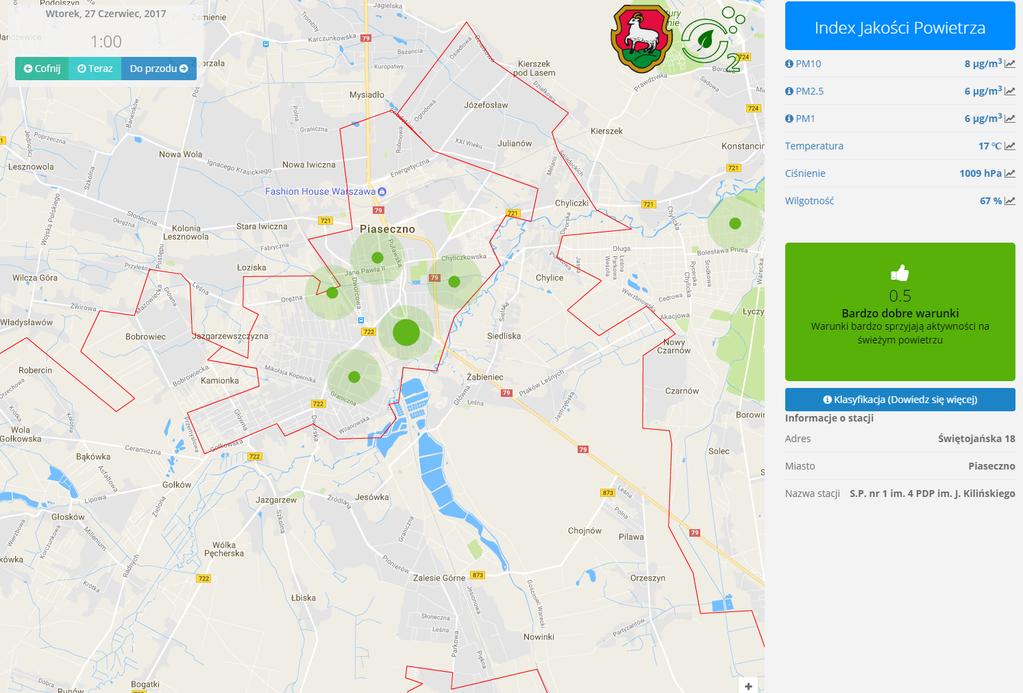
Task: Open Temperatura chart icon
Action: tap(1010, 146)
